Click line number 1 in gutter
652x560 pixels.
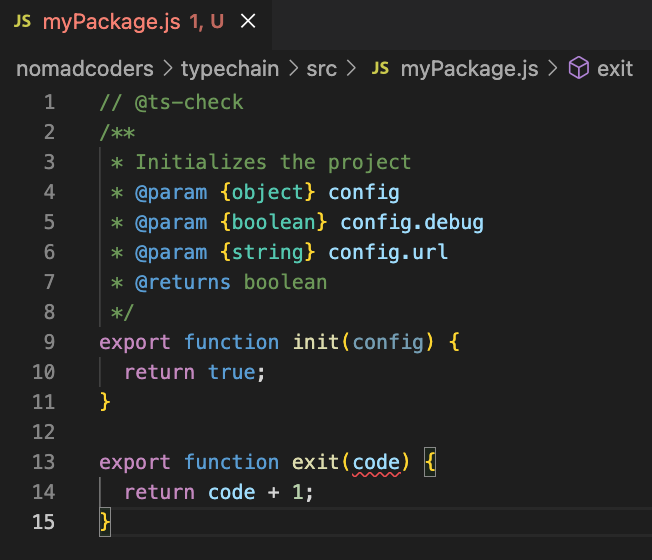pos(49,102)
